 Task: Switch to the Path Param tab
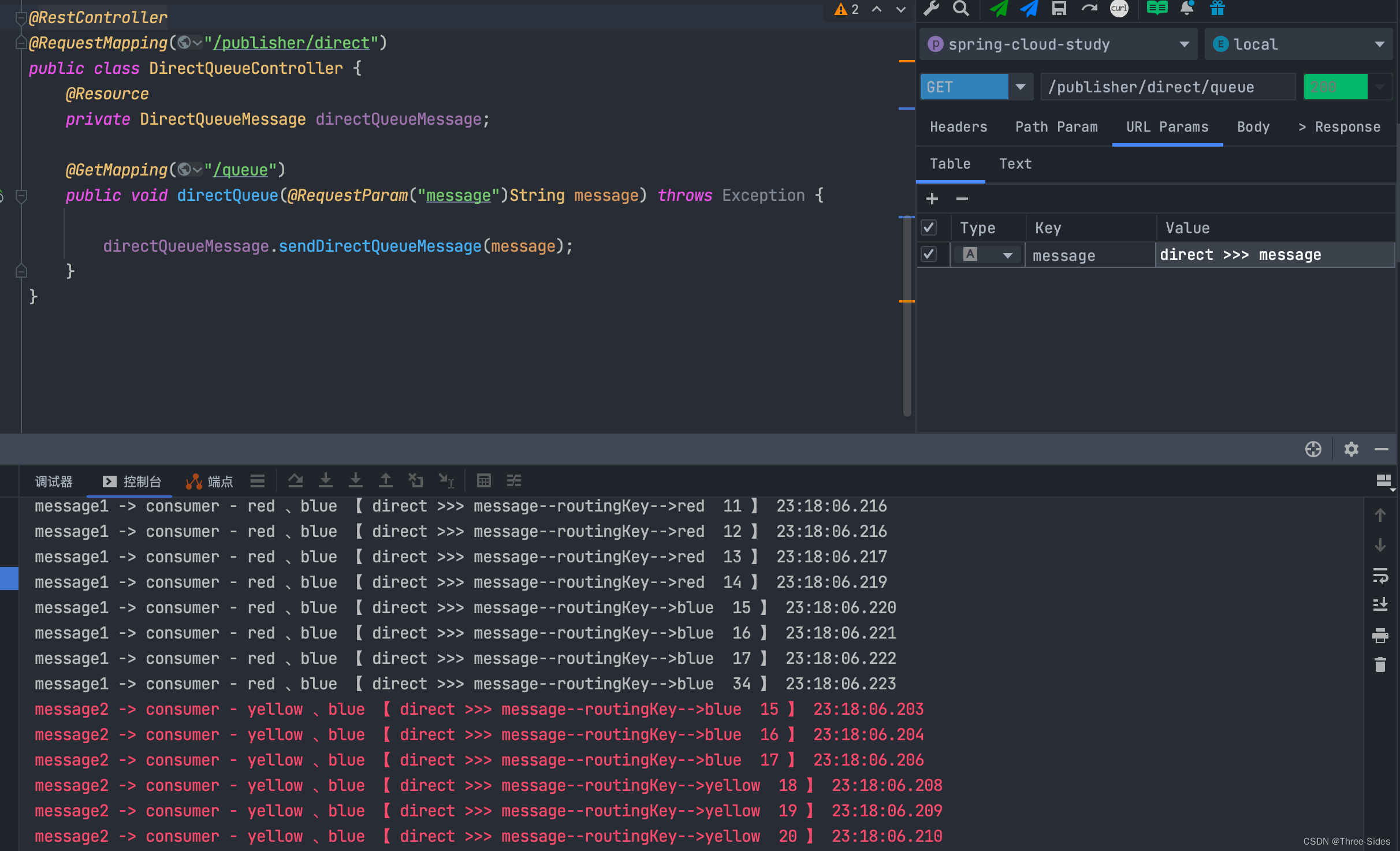pos(1056,127)
